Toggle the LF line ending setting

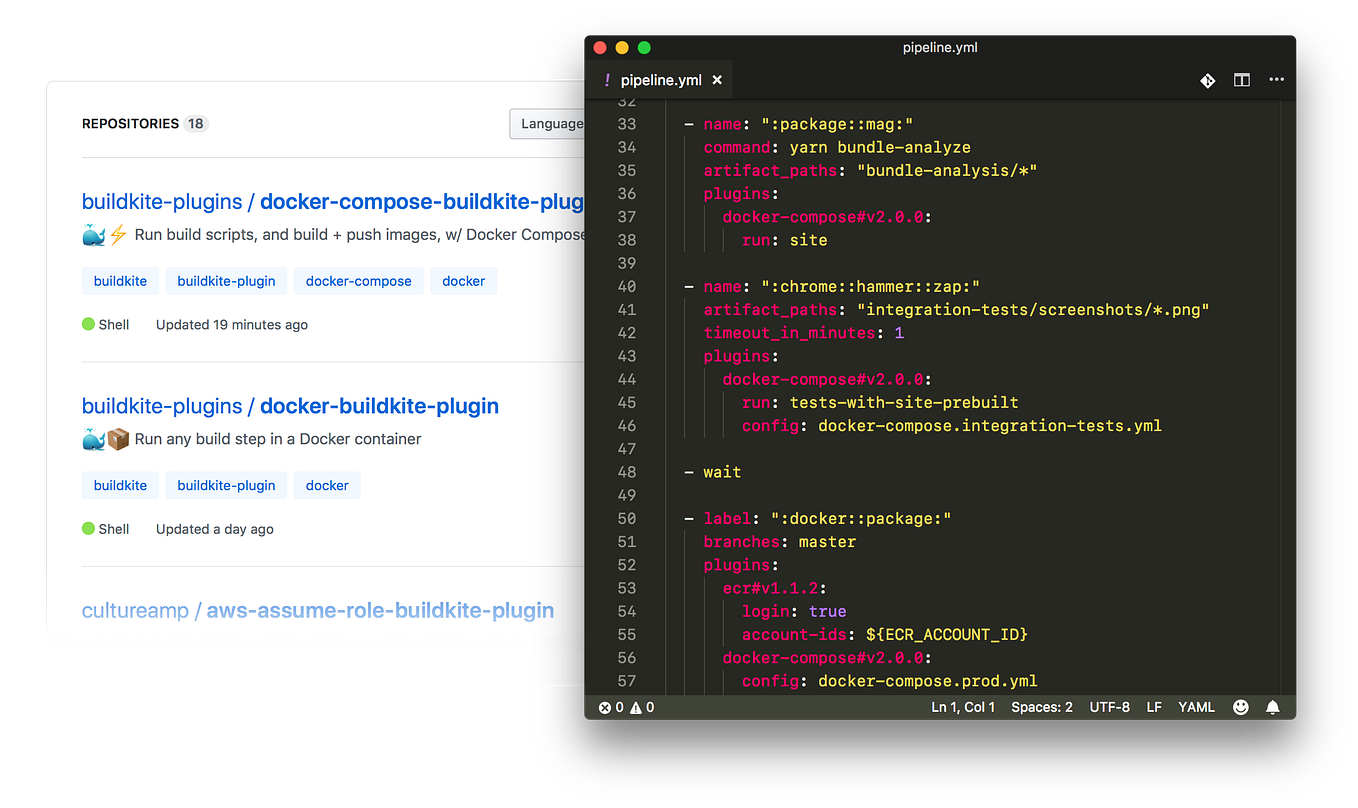(x=1154, y=707)
